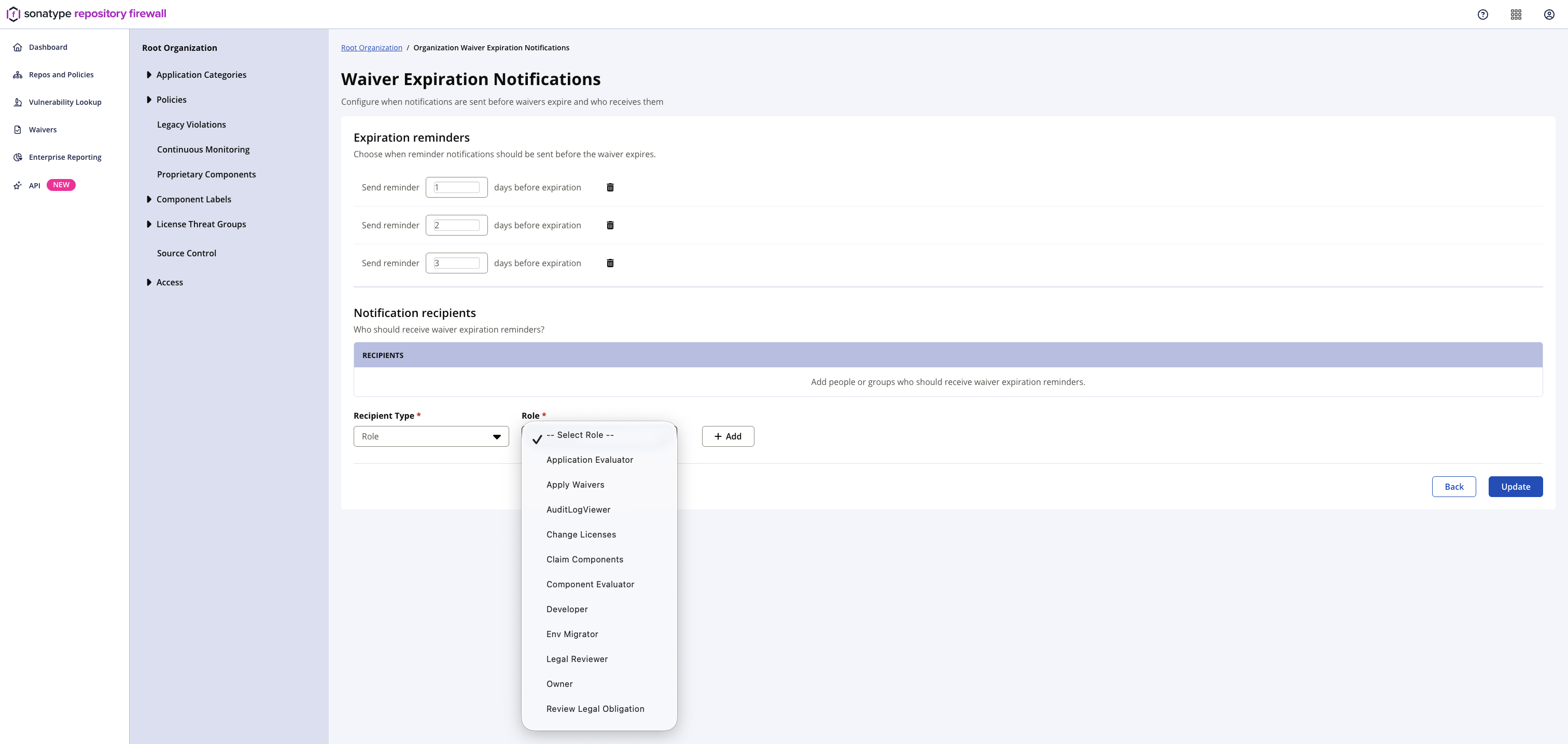The width and height of the screenshot is (1568, 744).
Task: Expand License Threat Groups item
Action: tap(149, 225)
